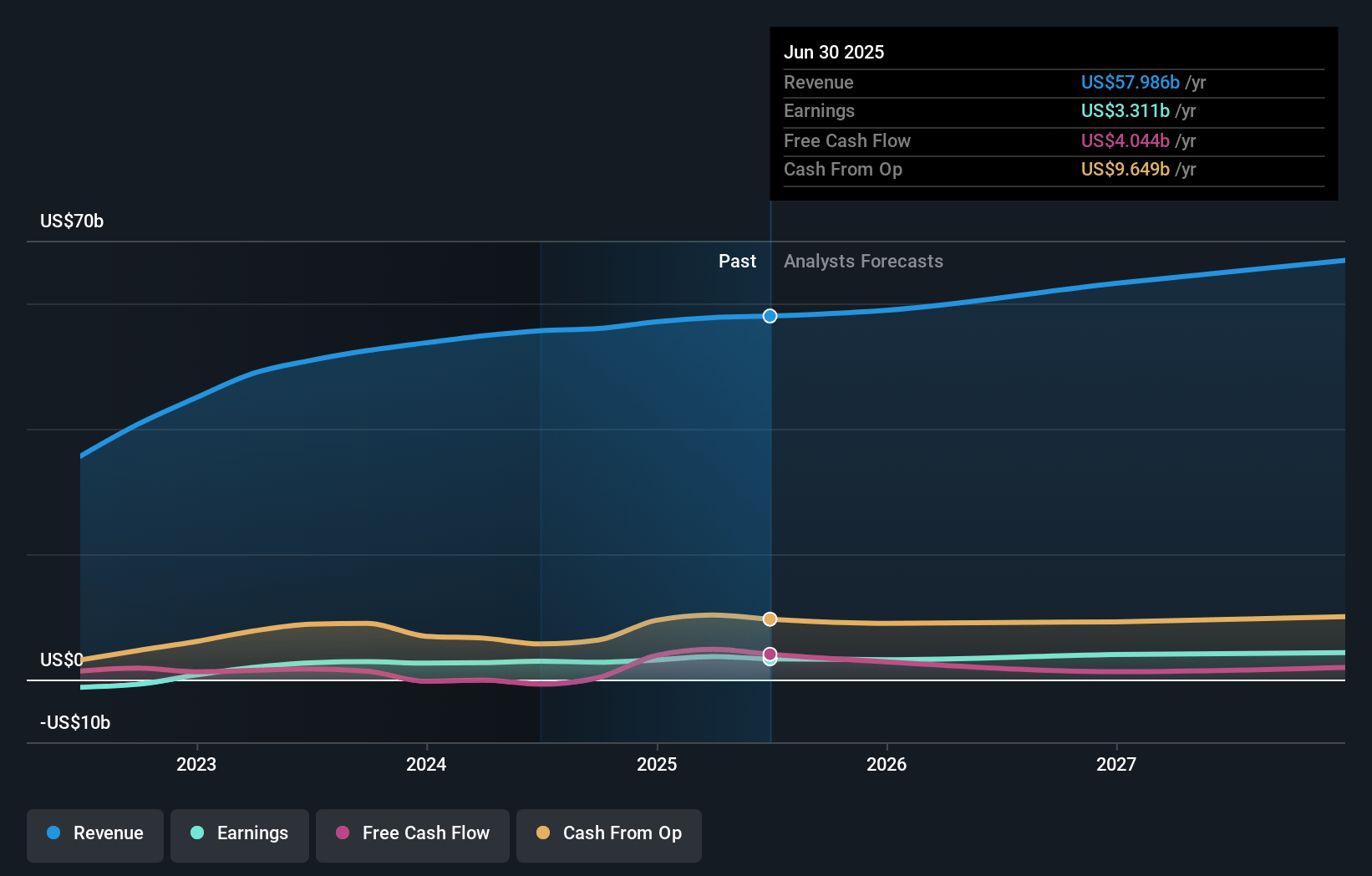
Task: Toggle the Earnings series legend button
Action: [240, 835]
